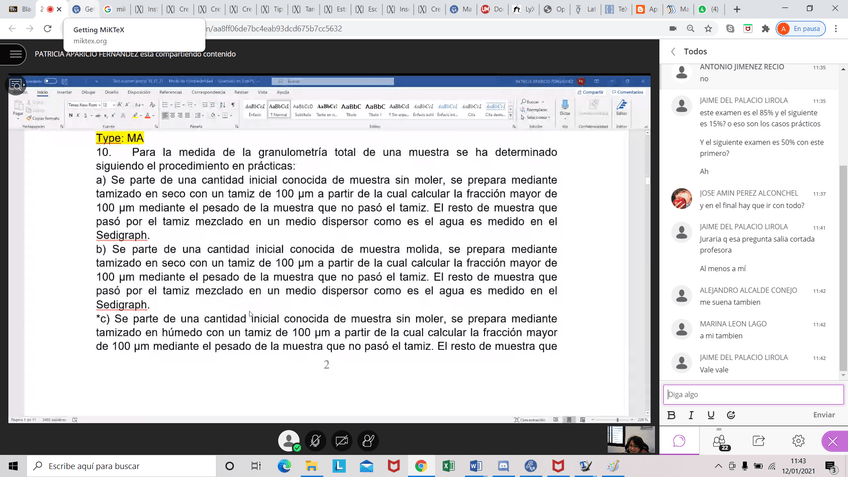The height and width of the screenshot is (477, 848).
Task: Click the Diga algo message field
Action: [x=750, y=394]
